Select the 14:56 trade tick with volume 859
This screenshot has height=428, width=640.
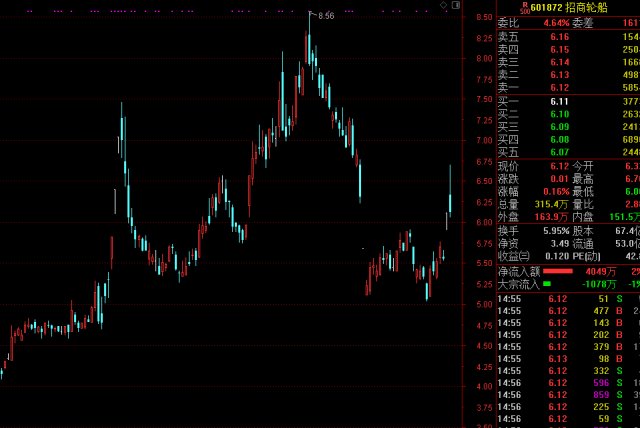[x=568, y=395]
